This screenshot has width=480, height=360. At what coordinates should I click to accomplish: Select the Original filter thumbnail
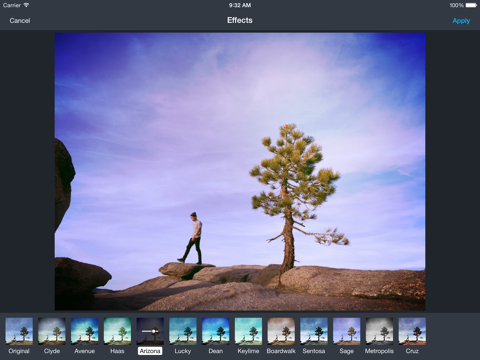click(x=19, y=331)
